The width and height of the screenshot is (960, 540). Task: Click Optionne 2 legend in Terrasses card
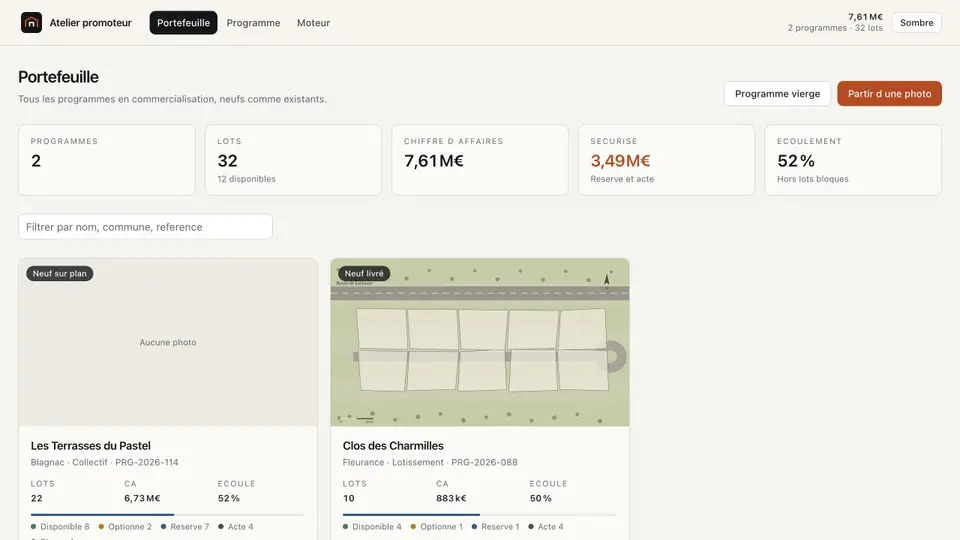pyautogui.click(x=125, y=527)
